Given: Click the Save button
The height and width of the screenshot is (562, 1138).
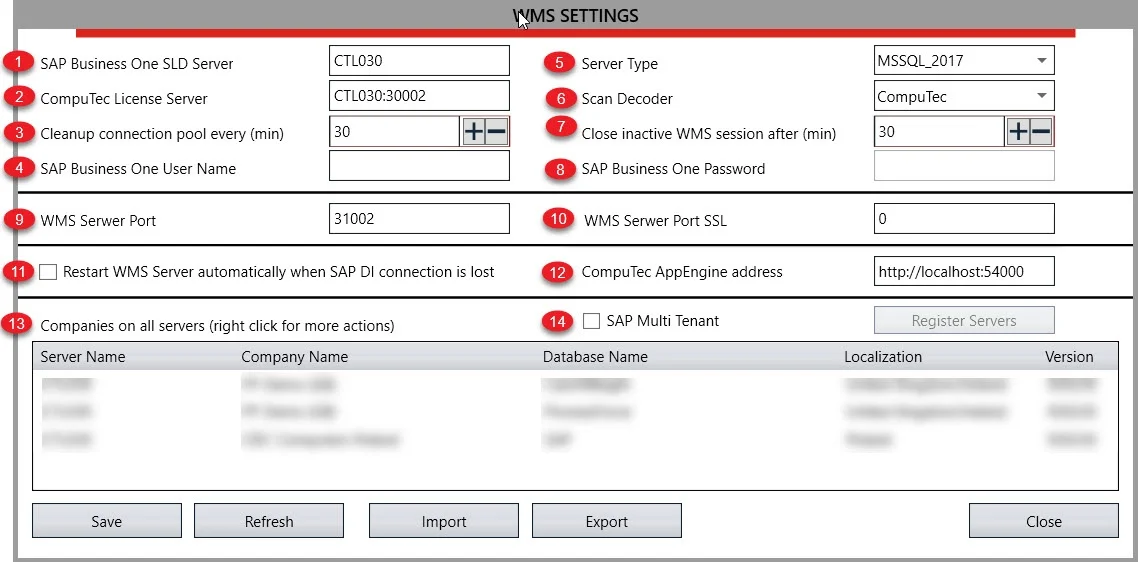Looking at the screenshot, I should [107, 521].
